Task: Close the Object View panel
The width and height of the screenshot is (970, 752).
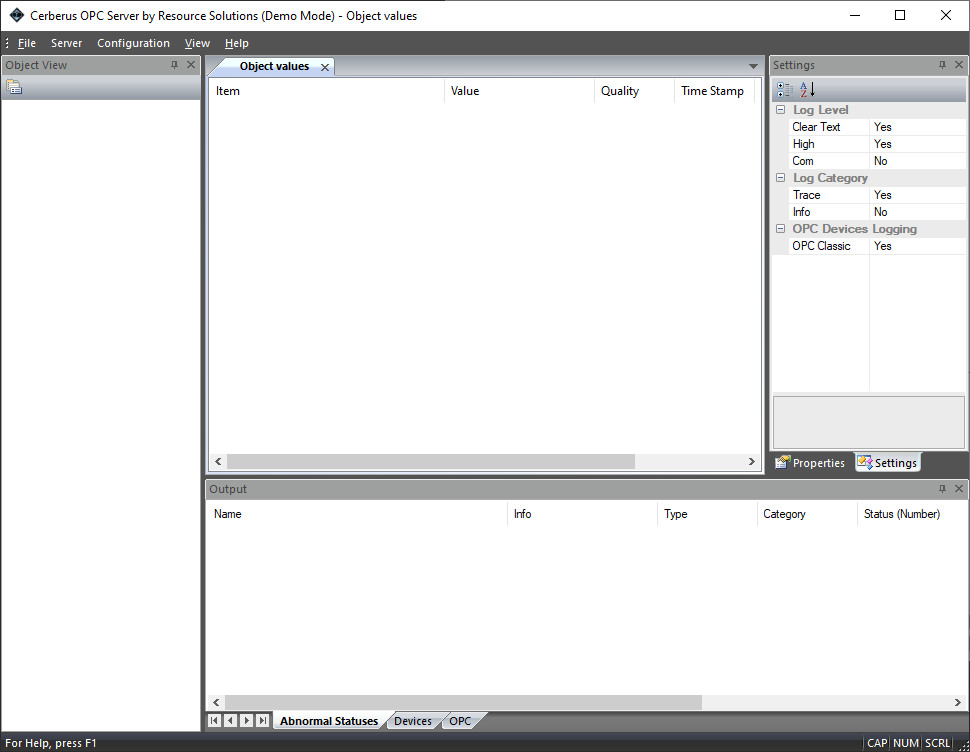Action: click(x=191, y=65)
